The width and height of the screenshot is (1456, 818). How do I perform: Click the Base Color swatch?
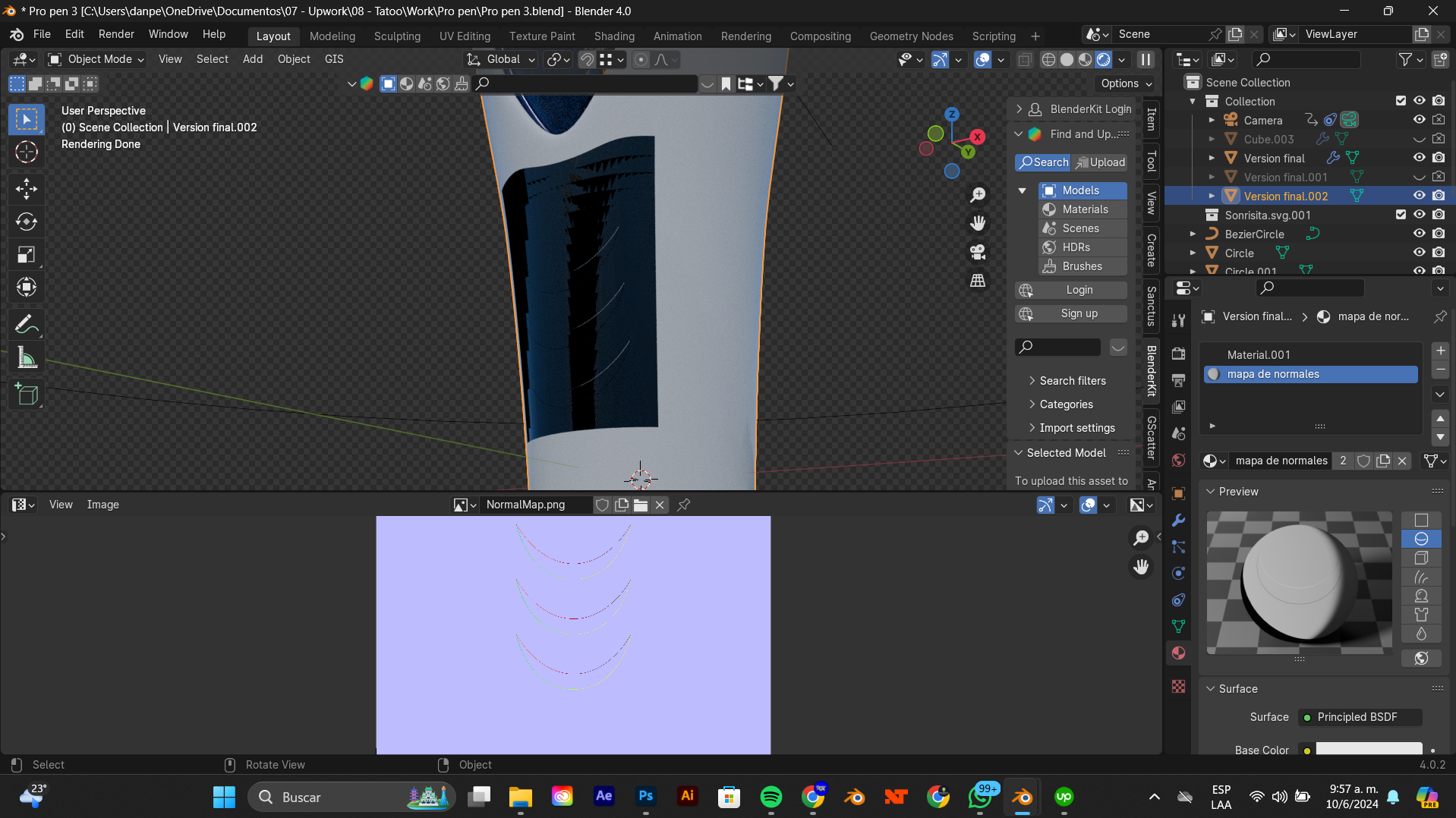pyautogui.click(x=1369, y=750)
